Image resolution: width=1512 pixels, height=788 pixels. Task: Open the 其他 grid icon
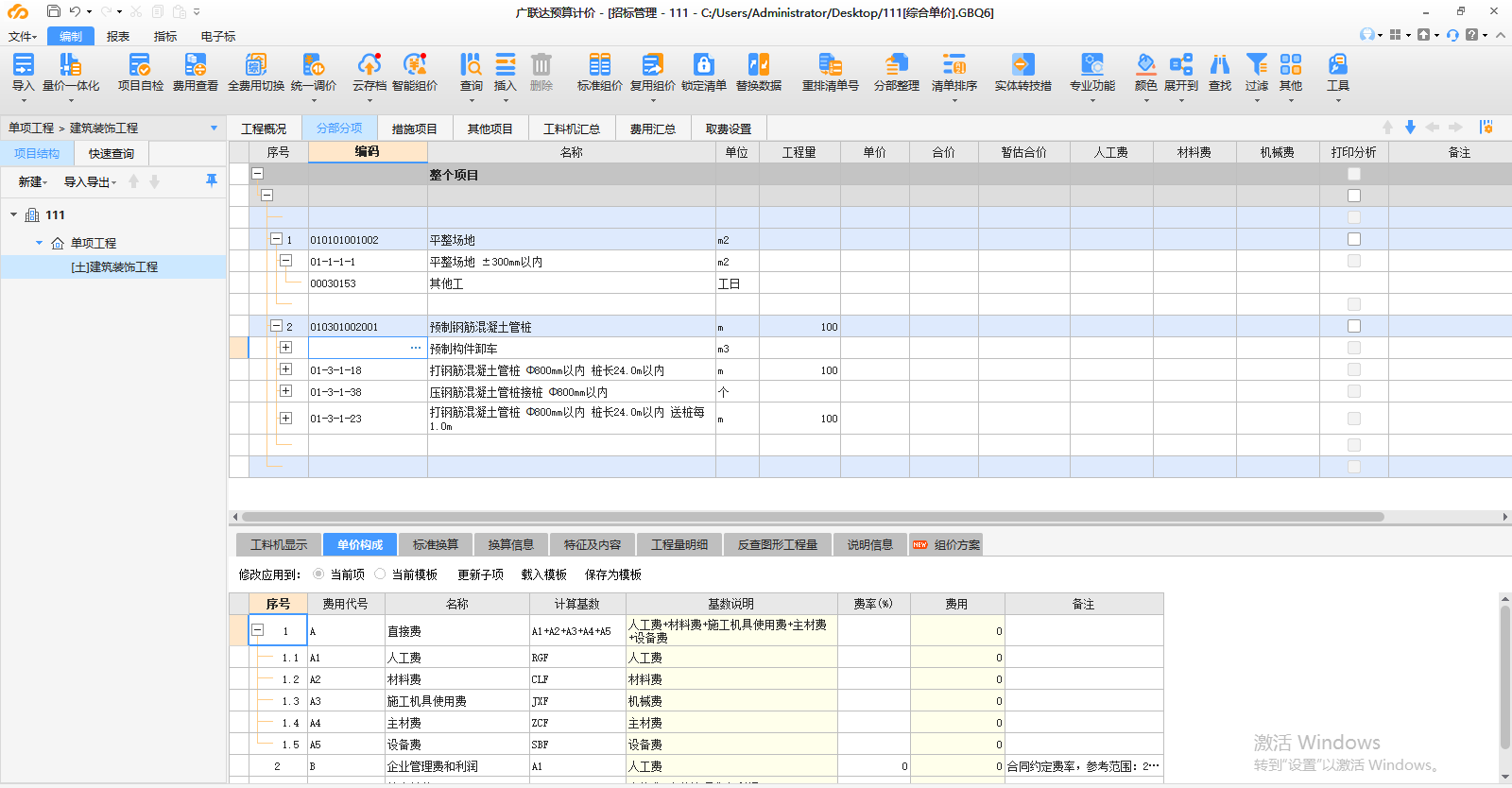[1291, 64]
